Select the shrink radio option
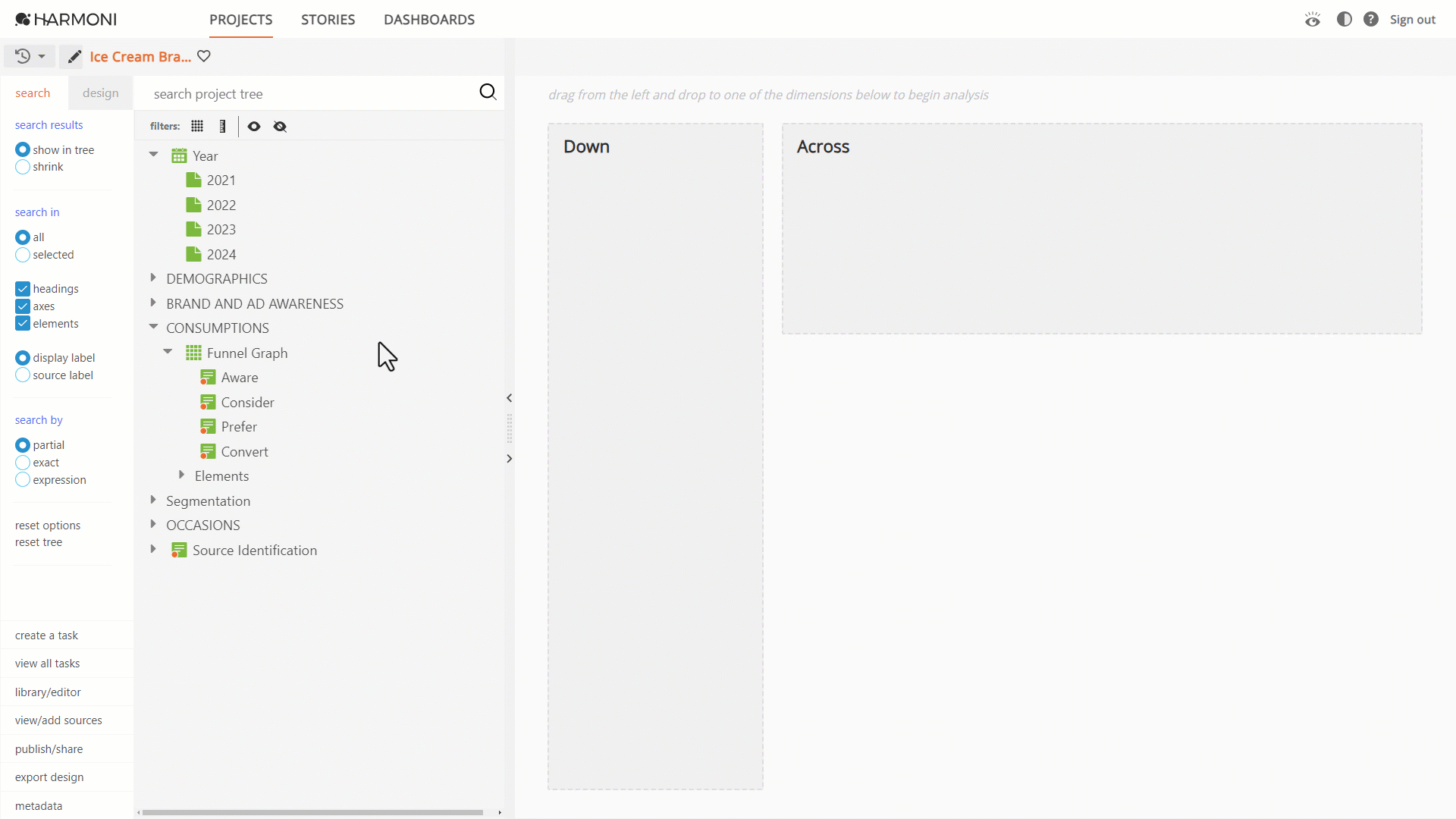The height and width of the screenshot is (819, 1456). pyautogui.click(x=23, y=167)
